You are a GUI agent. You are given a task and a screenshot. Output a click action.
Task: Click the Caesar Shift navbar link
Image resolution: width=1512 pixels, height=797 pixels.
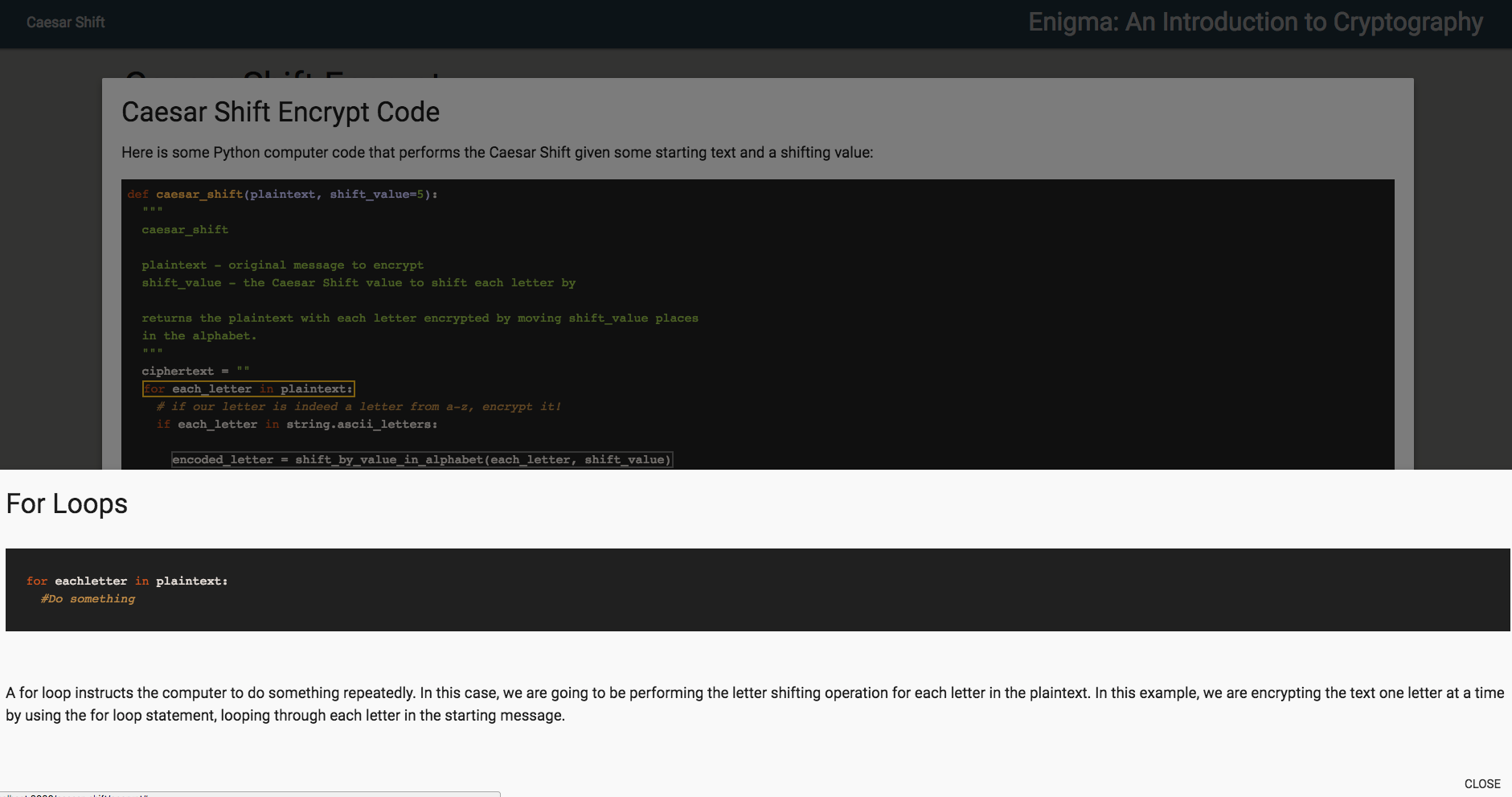pos(66,23)
